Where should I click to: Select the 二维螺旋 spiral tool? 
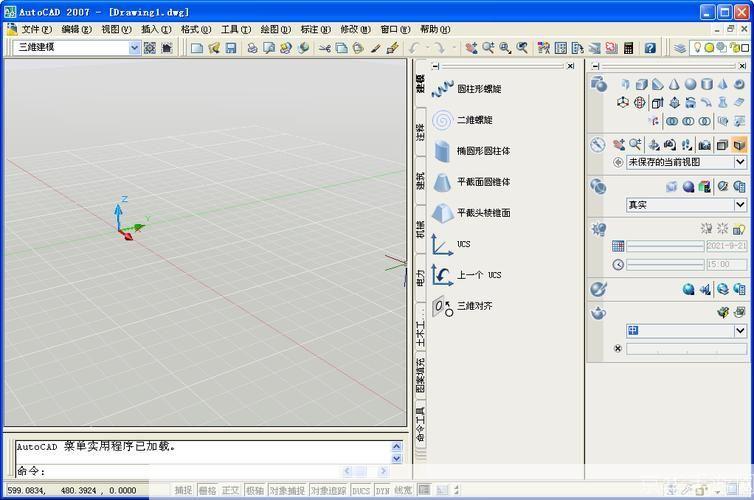[x=462, y=120]
